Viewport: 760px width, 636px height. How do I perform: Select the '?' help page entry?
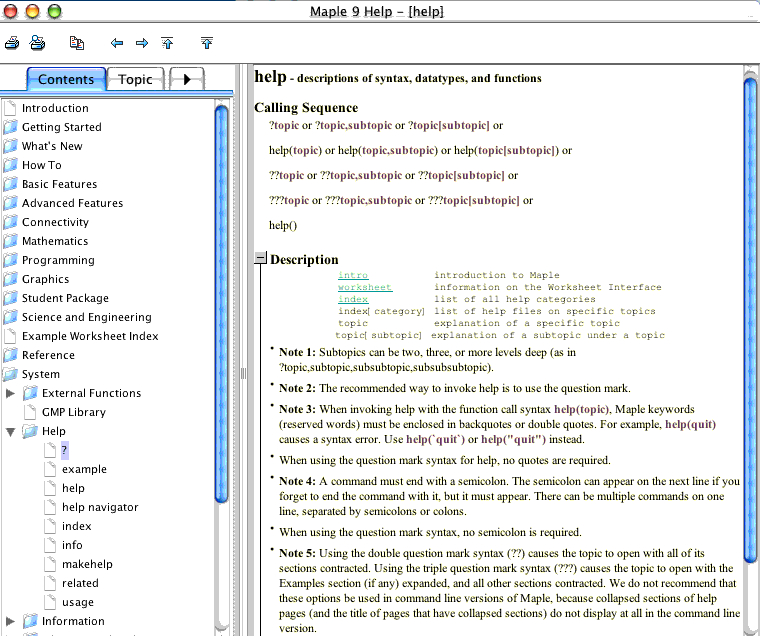(x=64, y=450)
